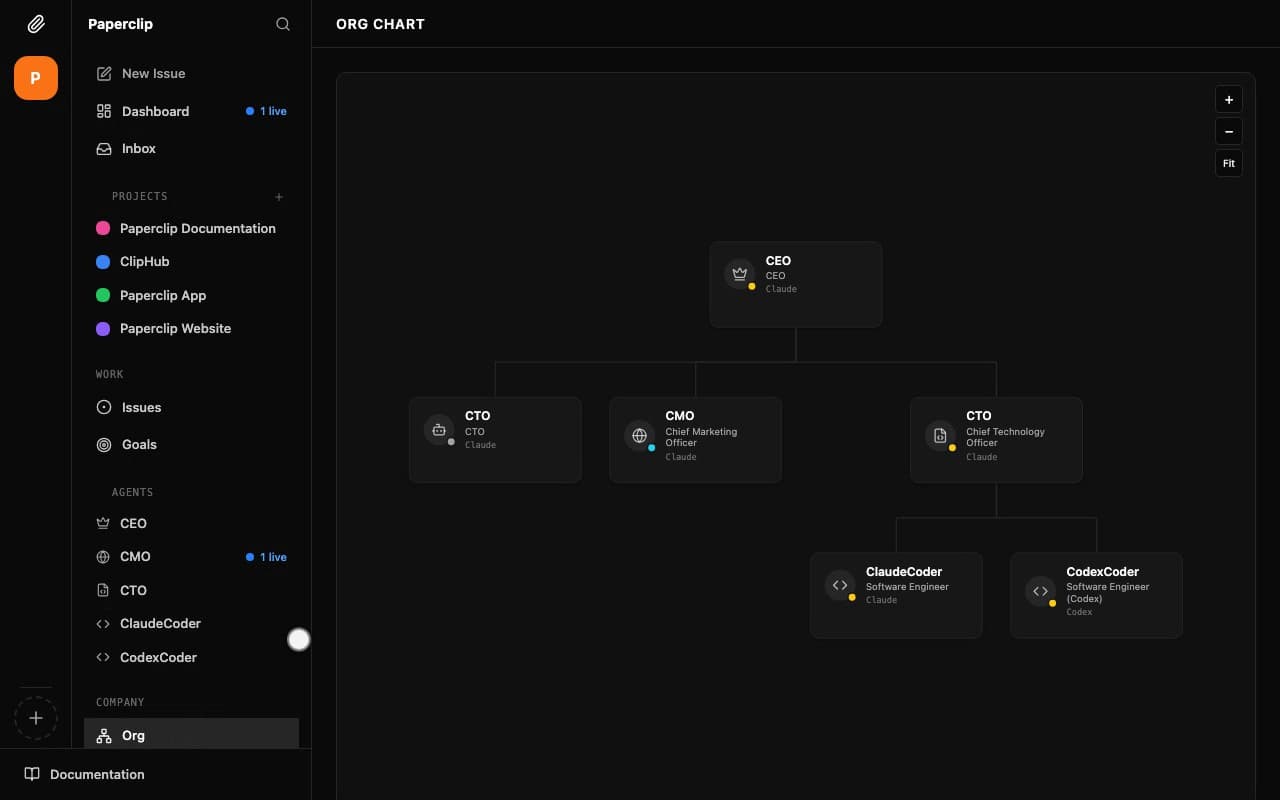
Task: Open the Dashboard page
Action: pos(191,111)
